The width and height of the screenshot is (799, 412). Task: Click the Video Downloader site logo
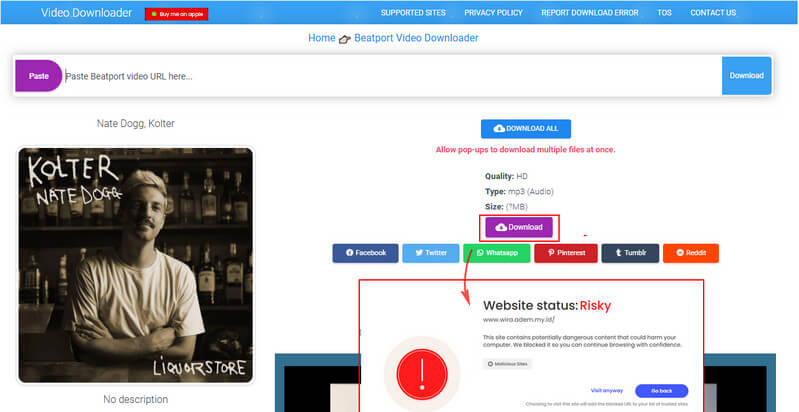coord(86,13)
